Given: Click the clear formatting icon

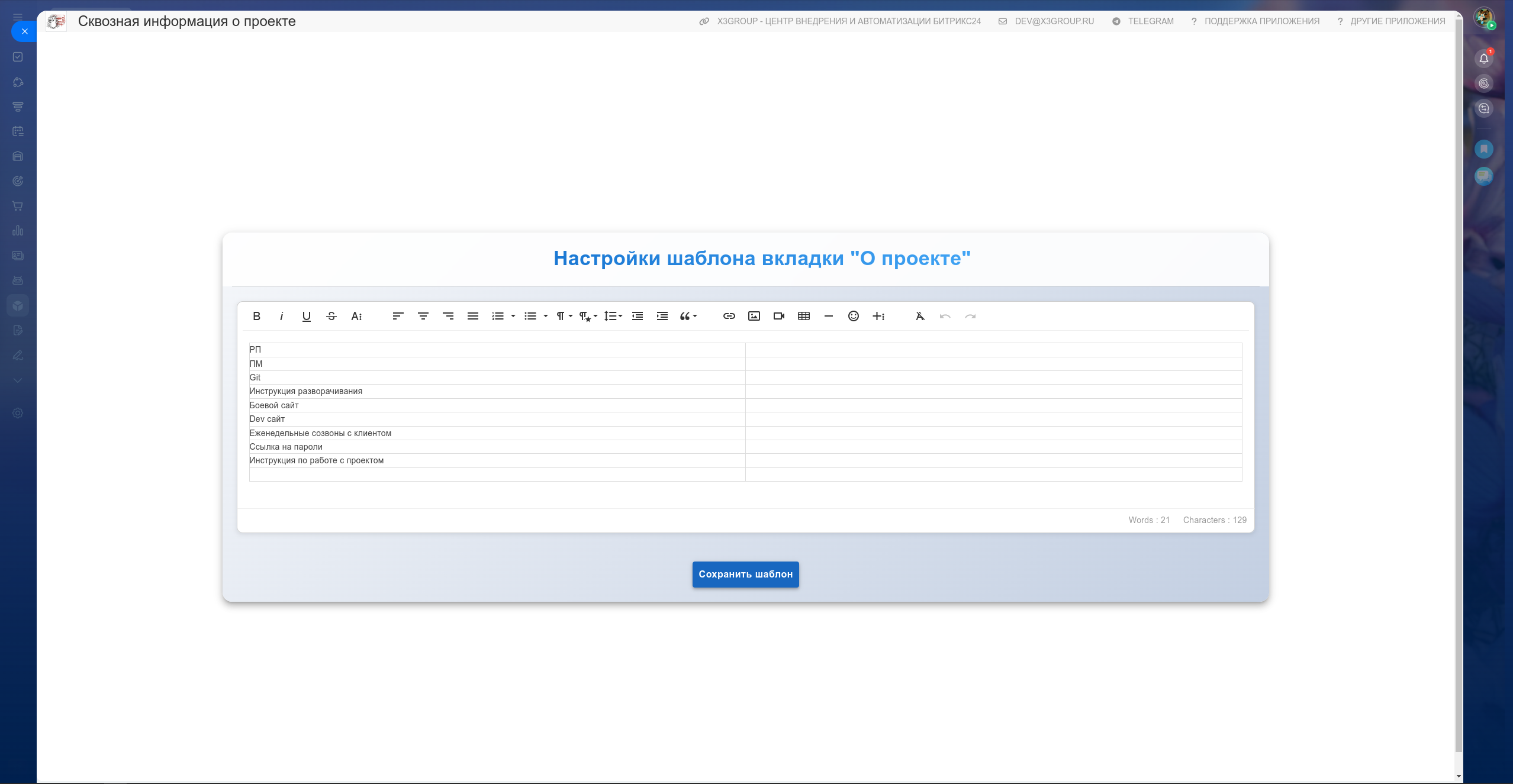Looking at the screenshot, I should pyautogui.click(x=919, y=317).
